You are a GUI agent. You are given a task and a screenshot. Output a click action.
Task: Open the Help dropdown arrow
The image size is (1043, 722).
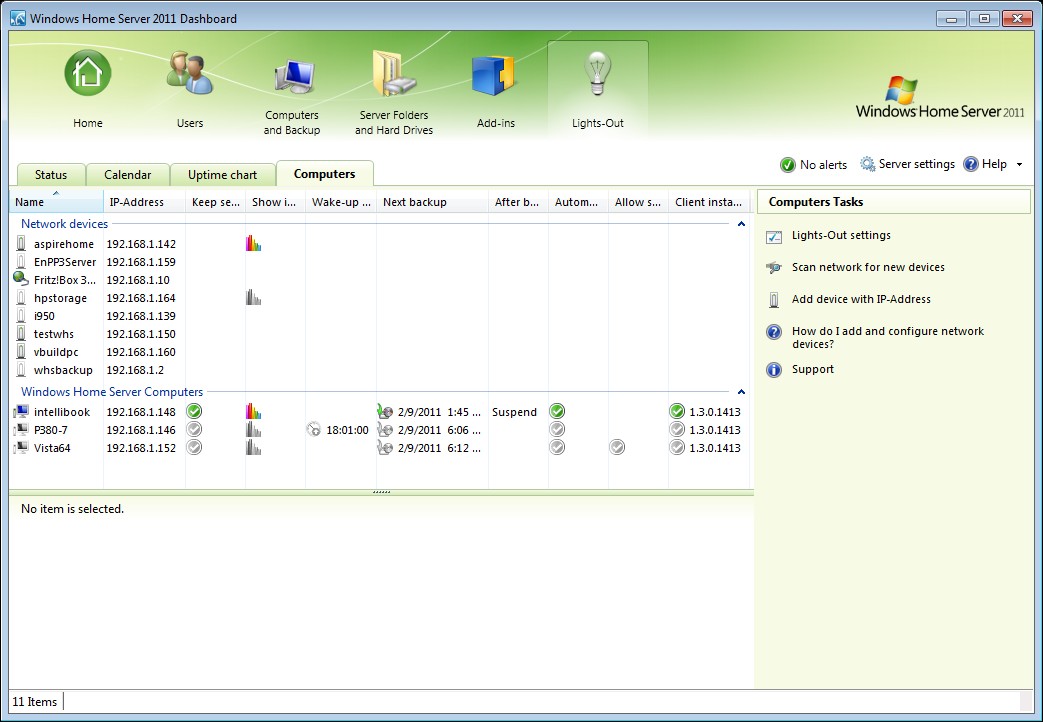1019,164
